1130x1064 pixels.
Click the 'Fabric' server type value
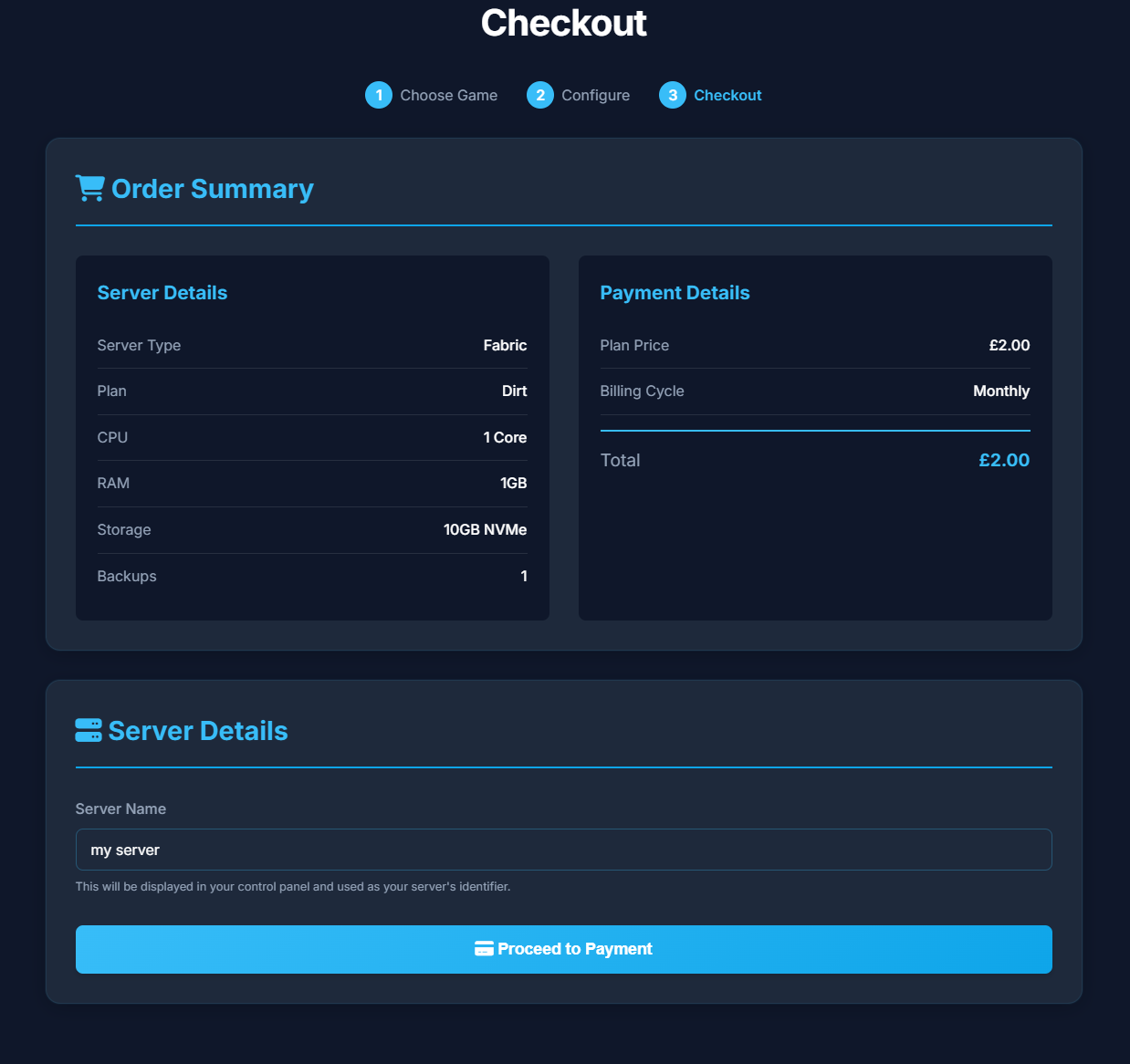tap(506, 345)
